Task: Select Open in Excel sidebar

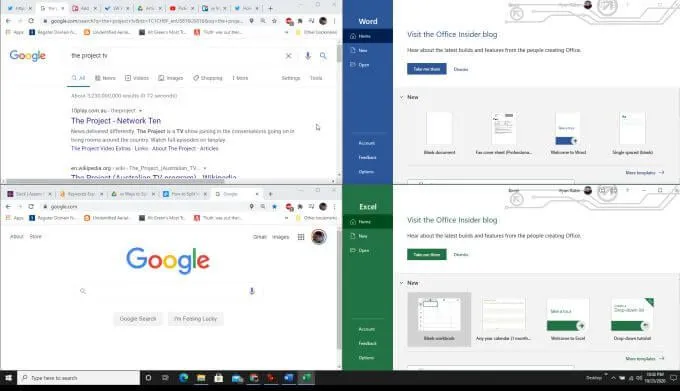Action: click(x=367, y=250)
